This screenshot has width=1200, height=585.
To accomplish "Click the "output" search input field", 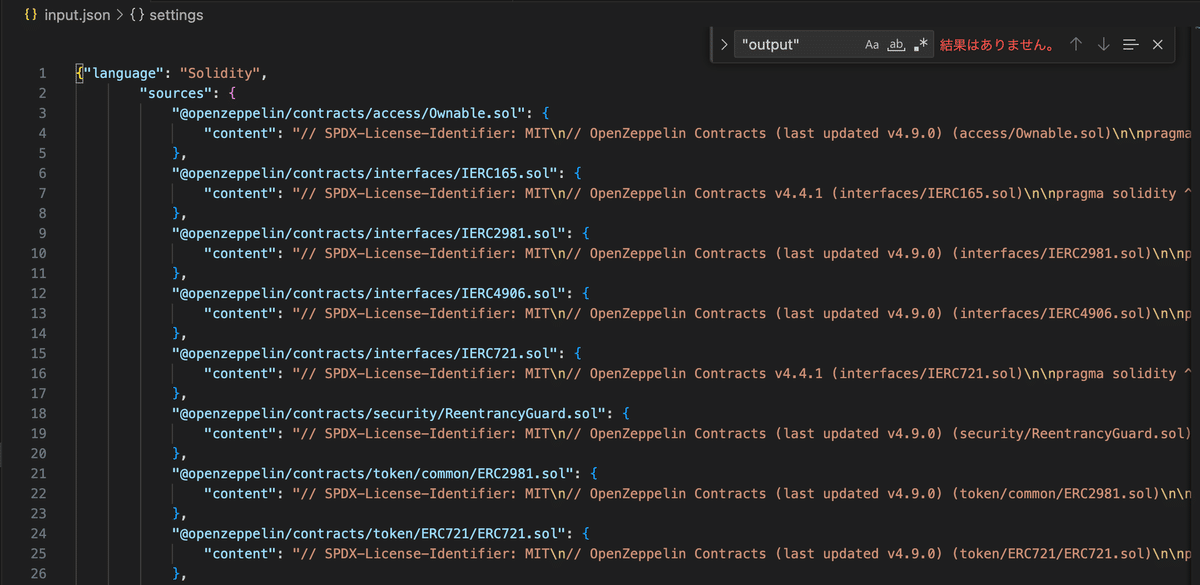I will pos(798,45).
